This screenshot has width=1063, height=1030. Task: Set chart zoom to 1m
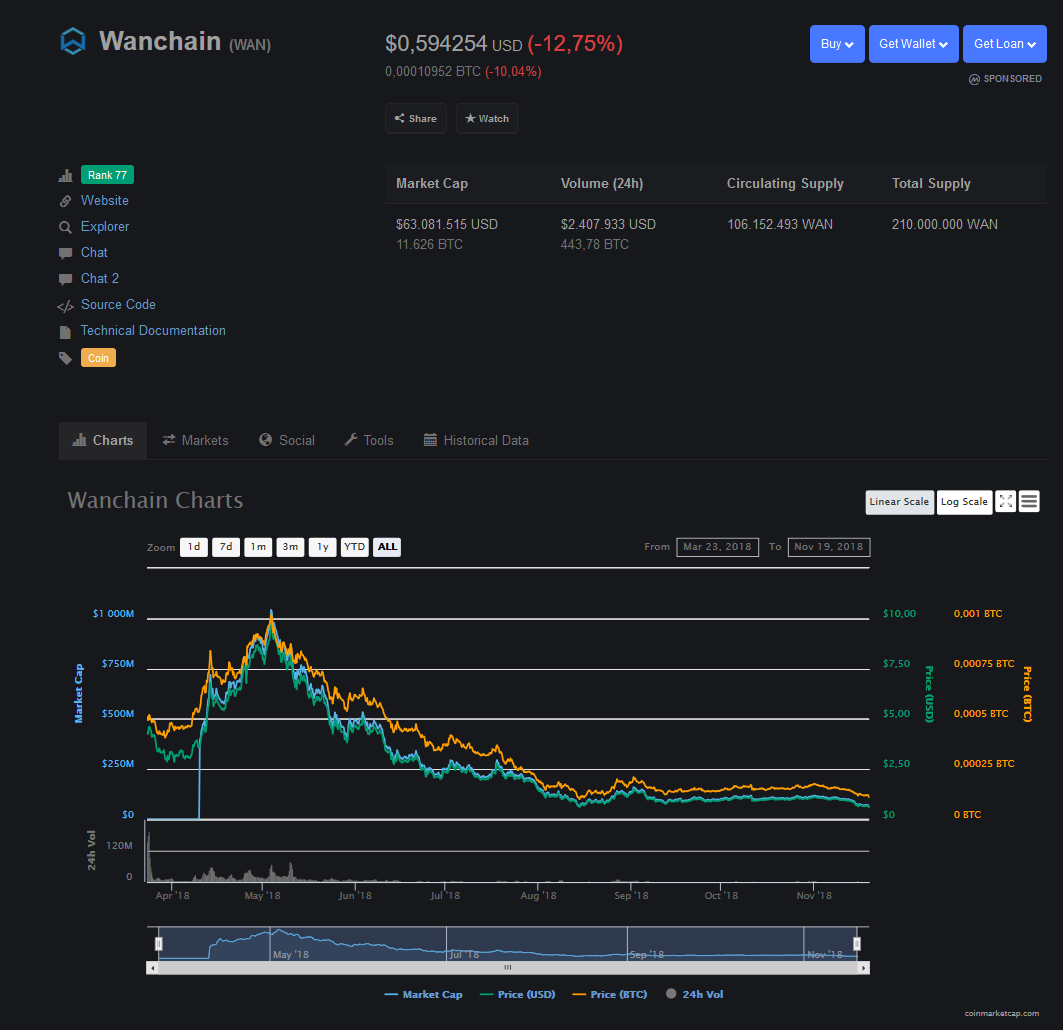tap(258, 547)
